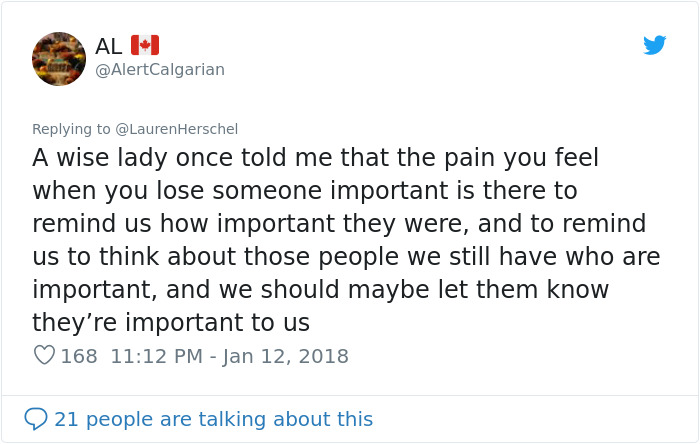Click the Canadian flag emoji beside AL
Viewport: 700px width, 444px height.
click(x=145, y=45)
